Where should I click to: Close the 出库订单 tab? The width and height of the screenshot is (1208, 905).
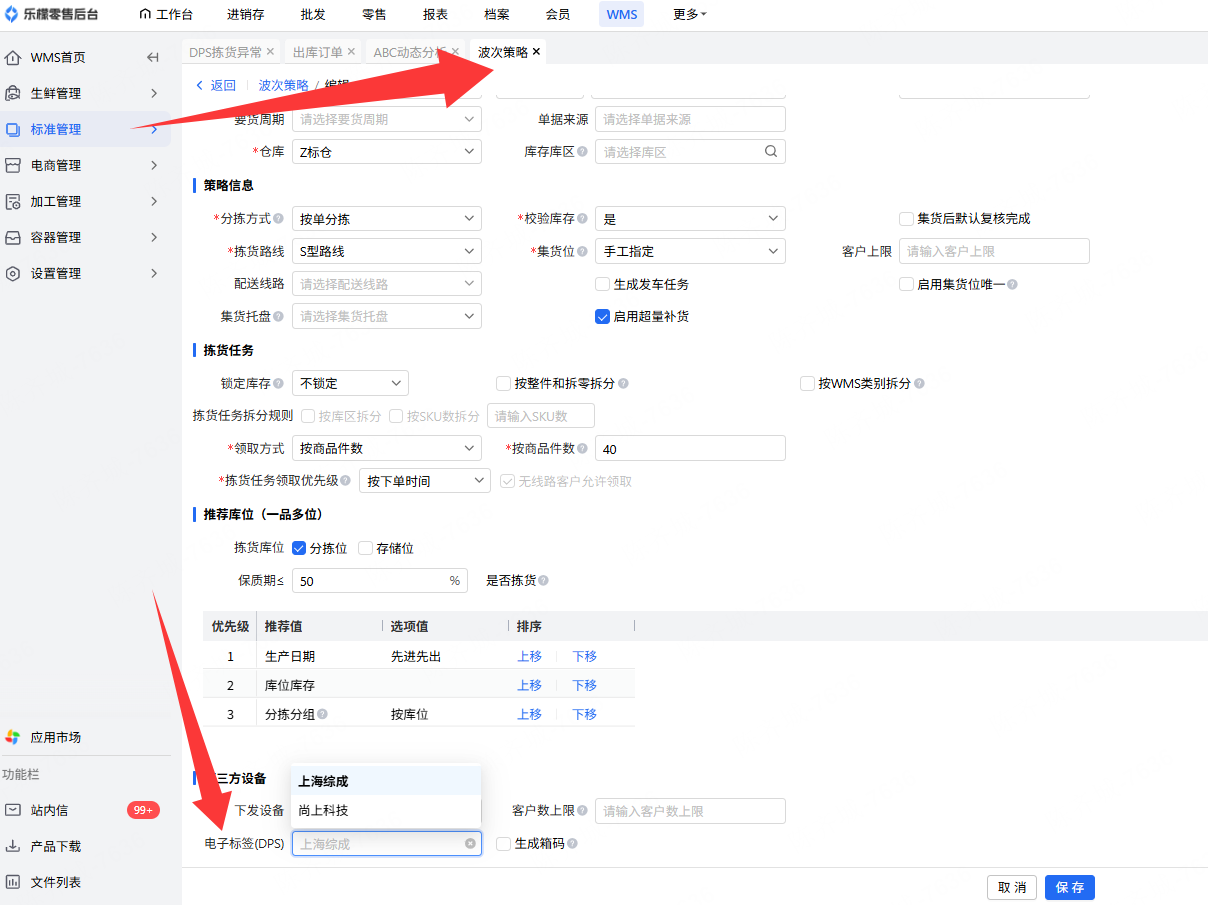(351, 51)
